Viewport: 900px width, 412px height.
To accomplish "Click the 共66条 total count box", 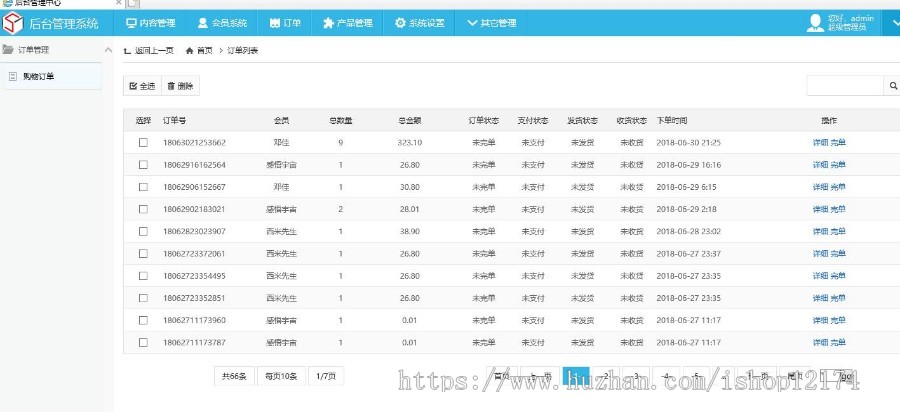I will tap(234, 376).
